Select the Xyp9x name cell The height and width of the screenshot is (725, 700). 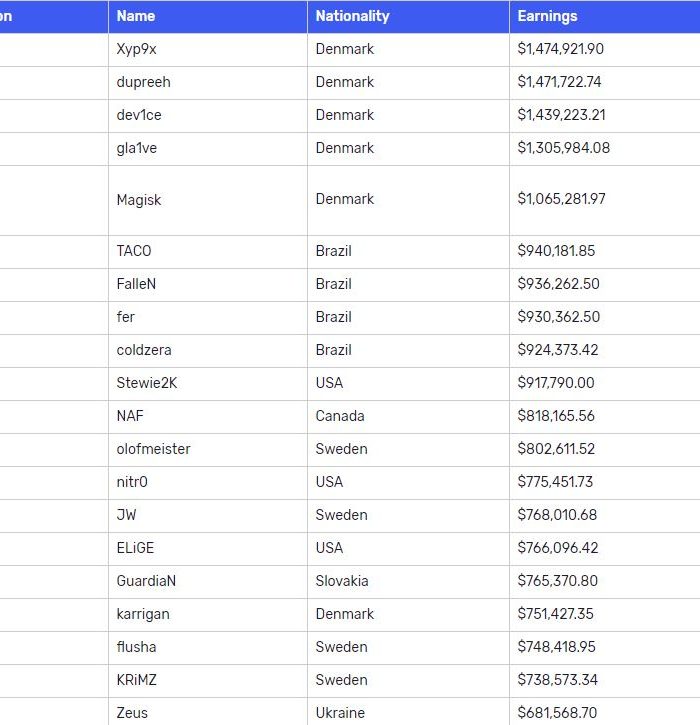[x=137, y=49]
